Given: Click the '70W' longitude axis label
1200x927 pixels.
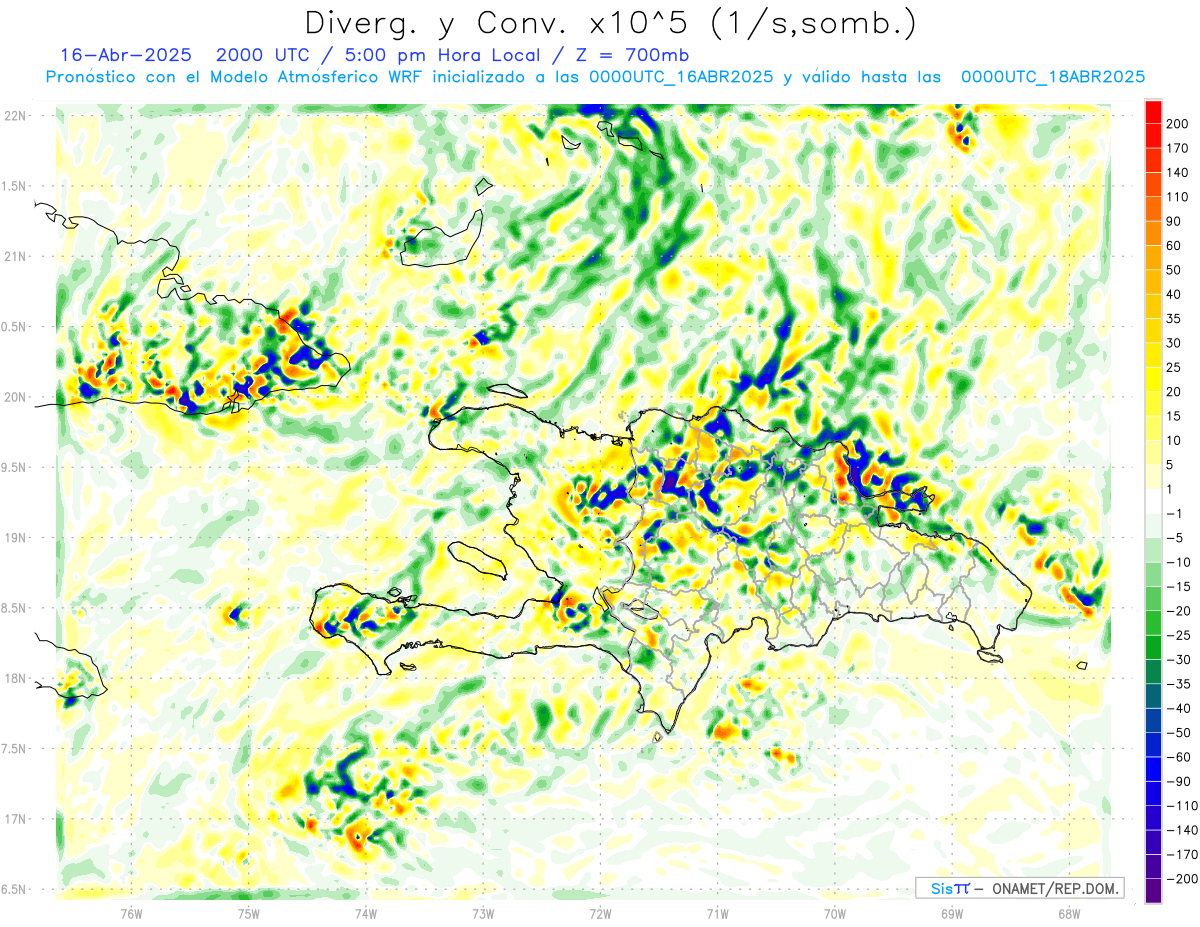Looking at the screenshot, I should (835, 913).
